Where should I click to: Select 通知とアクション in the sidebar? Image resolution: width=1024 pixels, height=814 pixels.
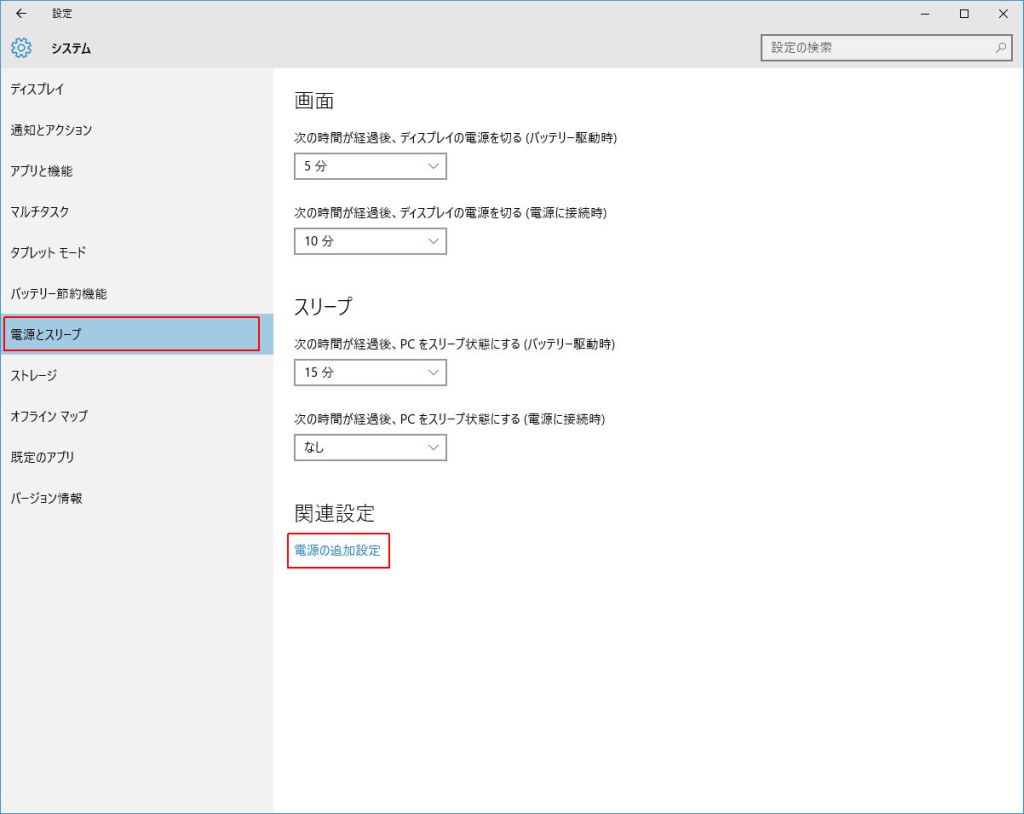point(51,130)
